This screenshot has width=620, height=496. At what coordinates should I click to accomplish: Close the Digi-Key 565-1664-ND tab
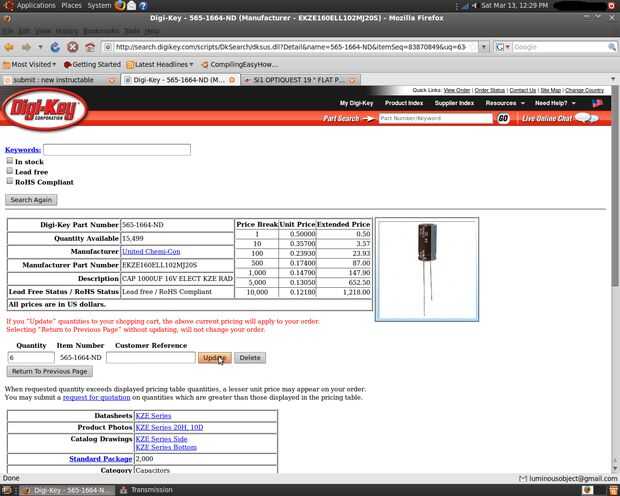pyautogui.click(x=232, y=80)
